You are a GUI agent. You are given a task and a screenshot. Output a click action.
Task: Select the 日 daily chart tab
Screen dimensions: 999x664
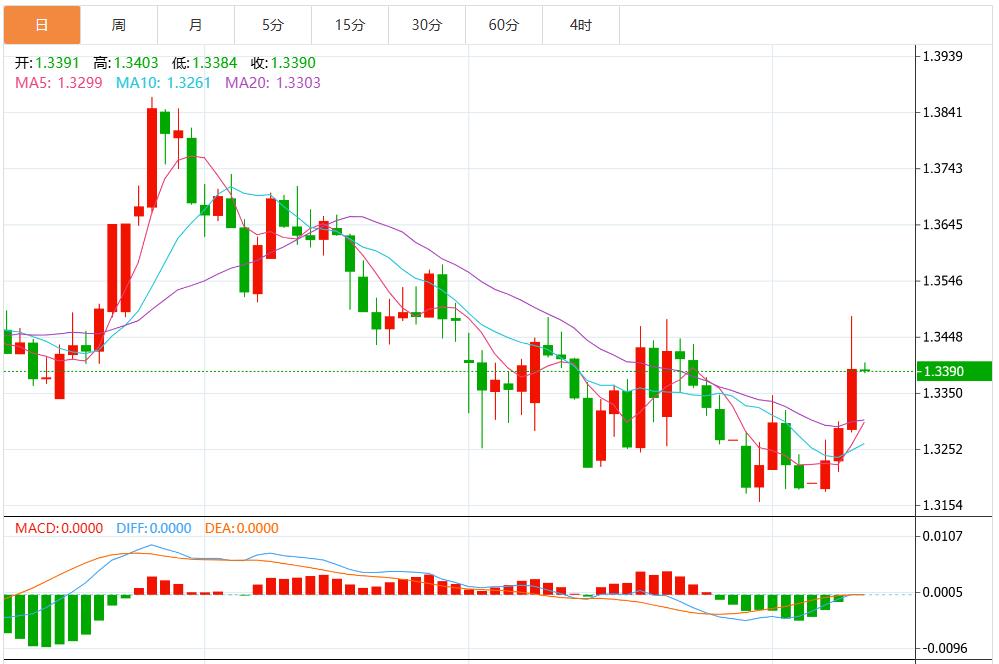[x=41, y=25]
